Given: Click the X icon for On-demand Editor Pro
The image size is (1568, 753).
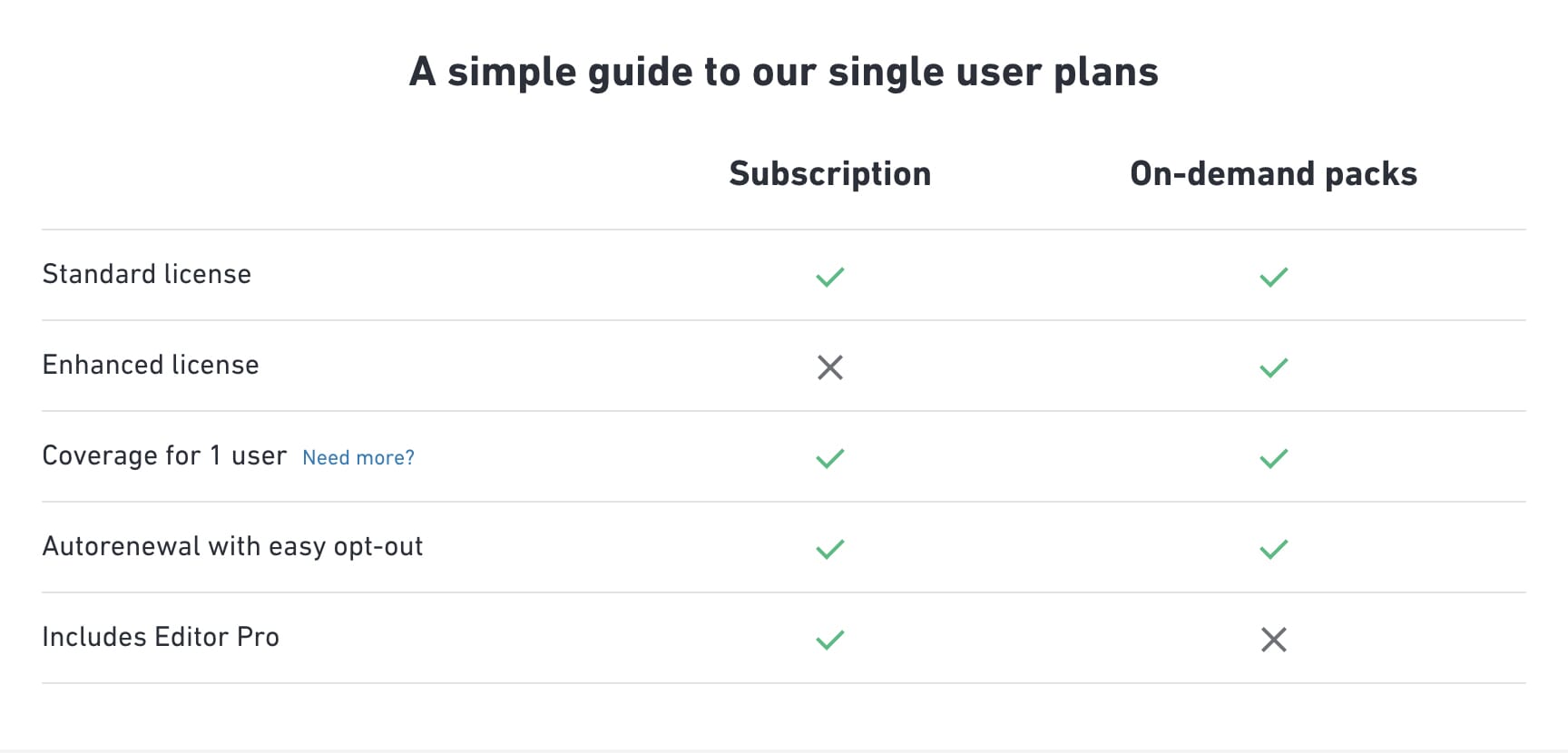Looking at the screenshot, I should tap(1273, 640).
